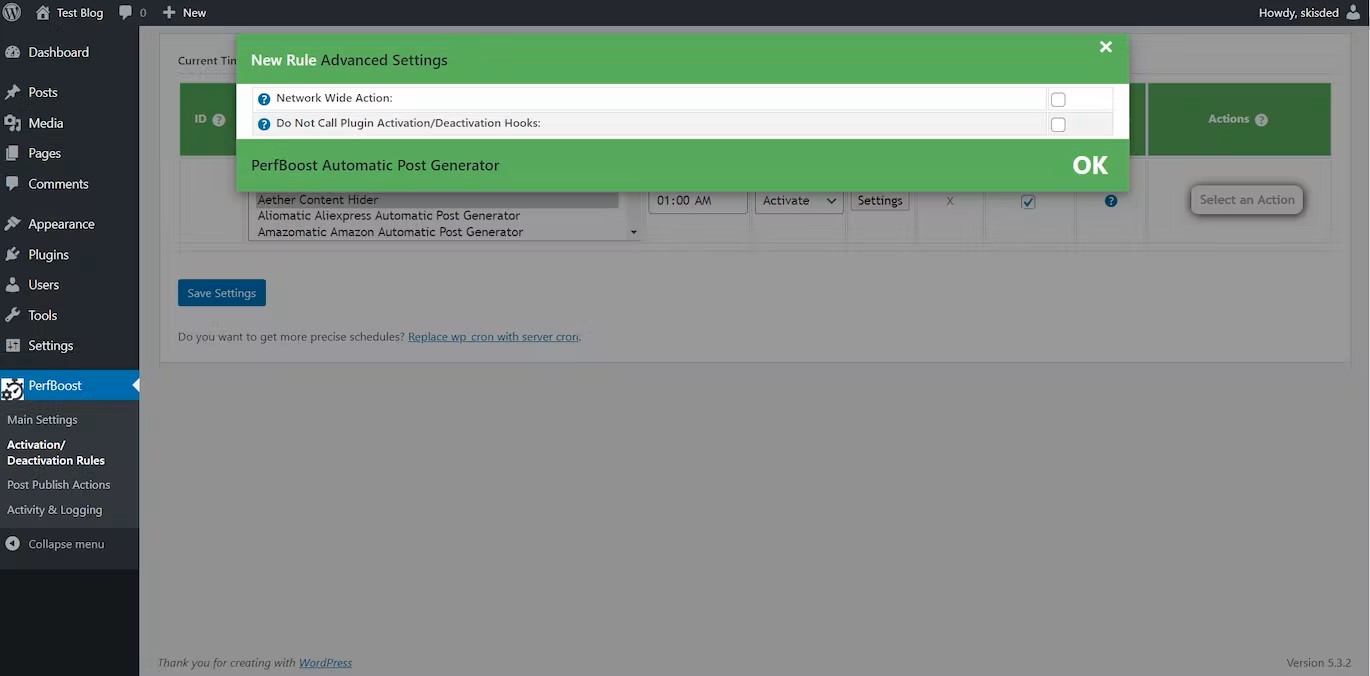The width and height of the screenshot is (1370, 676).
Task: Click the plugin list scroll-down arrow
Action: (x=633, y=233)
